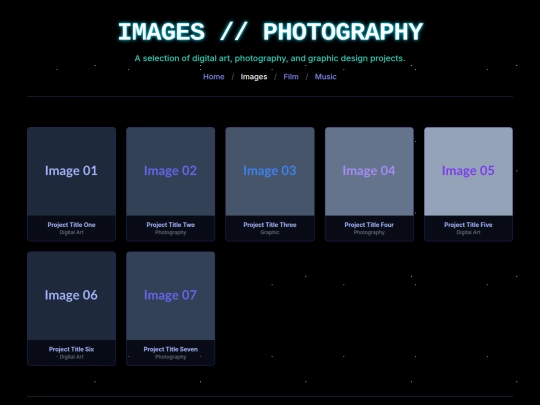
Task: Click the 'Project Title Two' caption
Action: (170, 225)
